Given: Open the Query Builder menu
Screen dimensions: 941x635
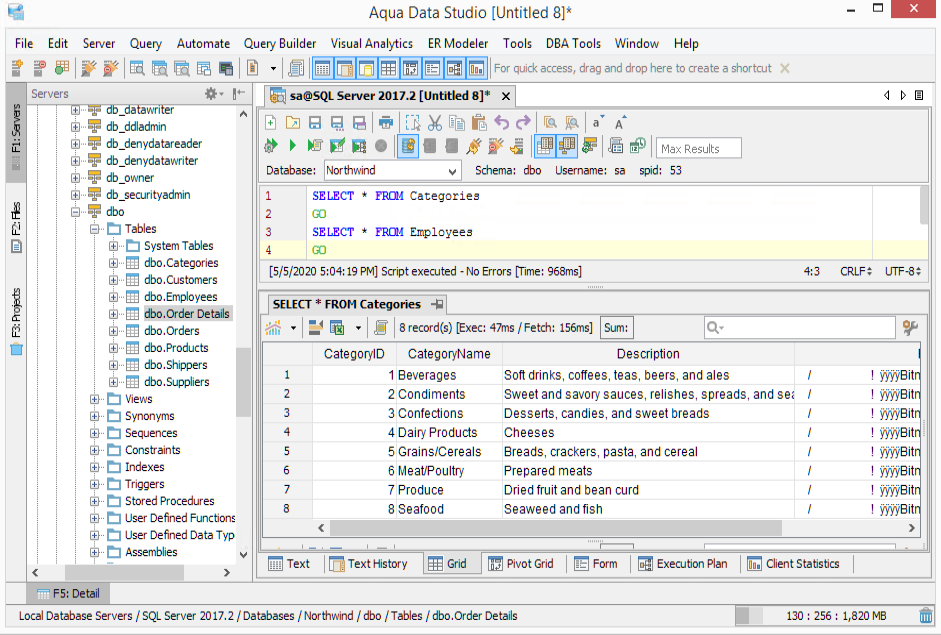Looking at the screenshot, I should (280, 43).
